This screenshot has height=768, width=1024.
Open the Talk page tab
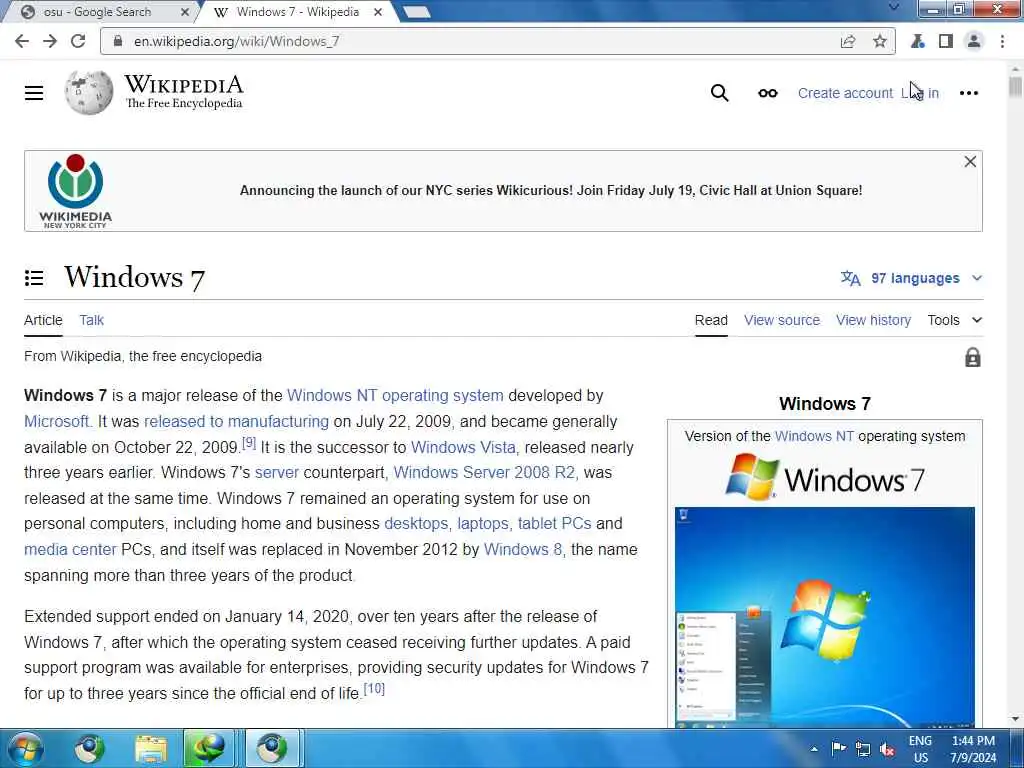pos(91,320)
